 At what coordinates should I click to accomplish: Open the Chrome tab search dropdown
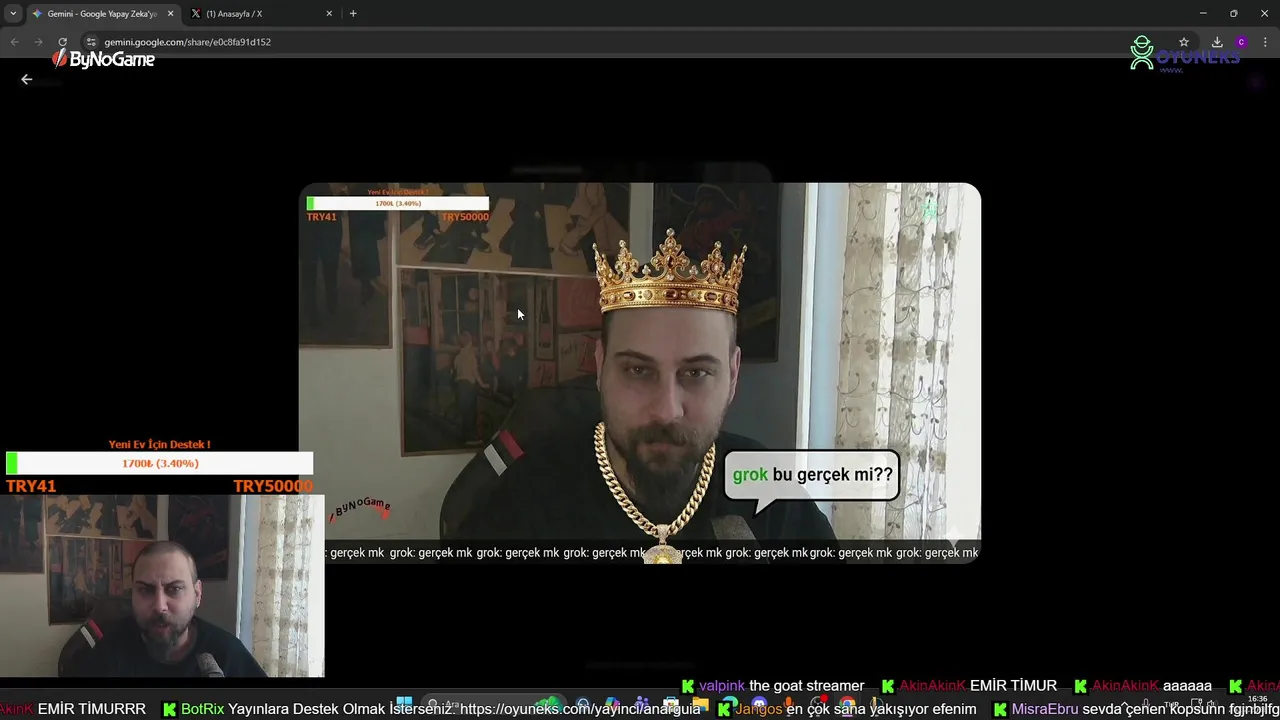13,14
